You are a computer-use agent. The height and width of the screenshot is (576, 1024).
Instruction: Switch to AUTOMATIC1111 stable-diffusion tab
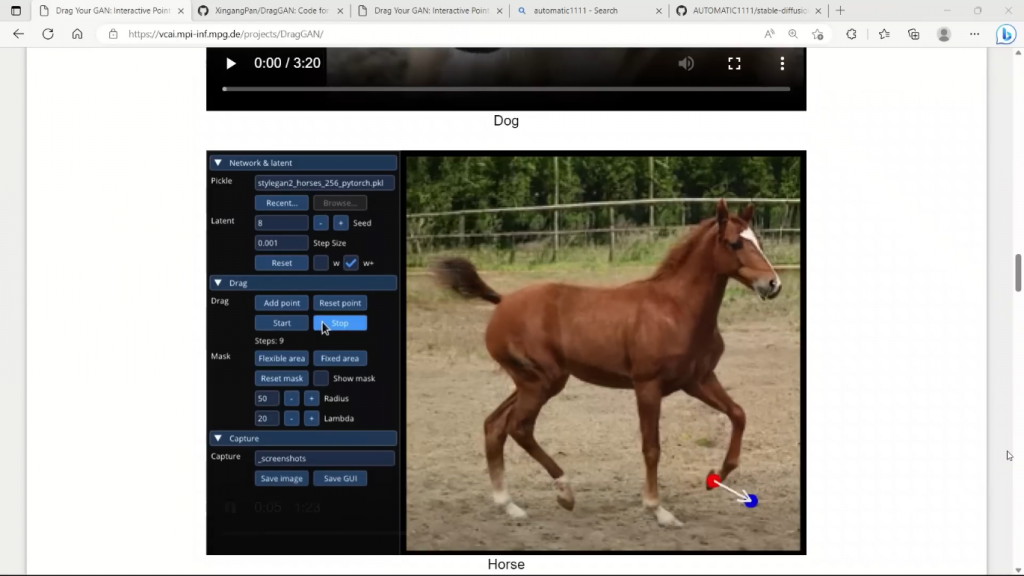(749, 10)
